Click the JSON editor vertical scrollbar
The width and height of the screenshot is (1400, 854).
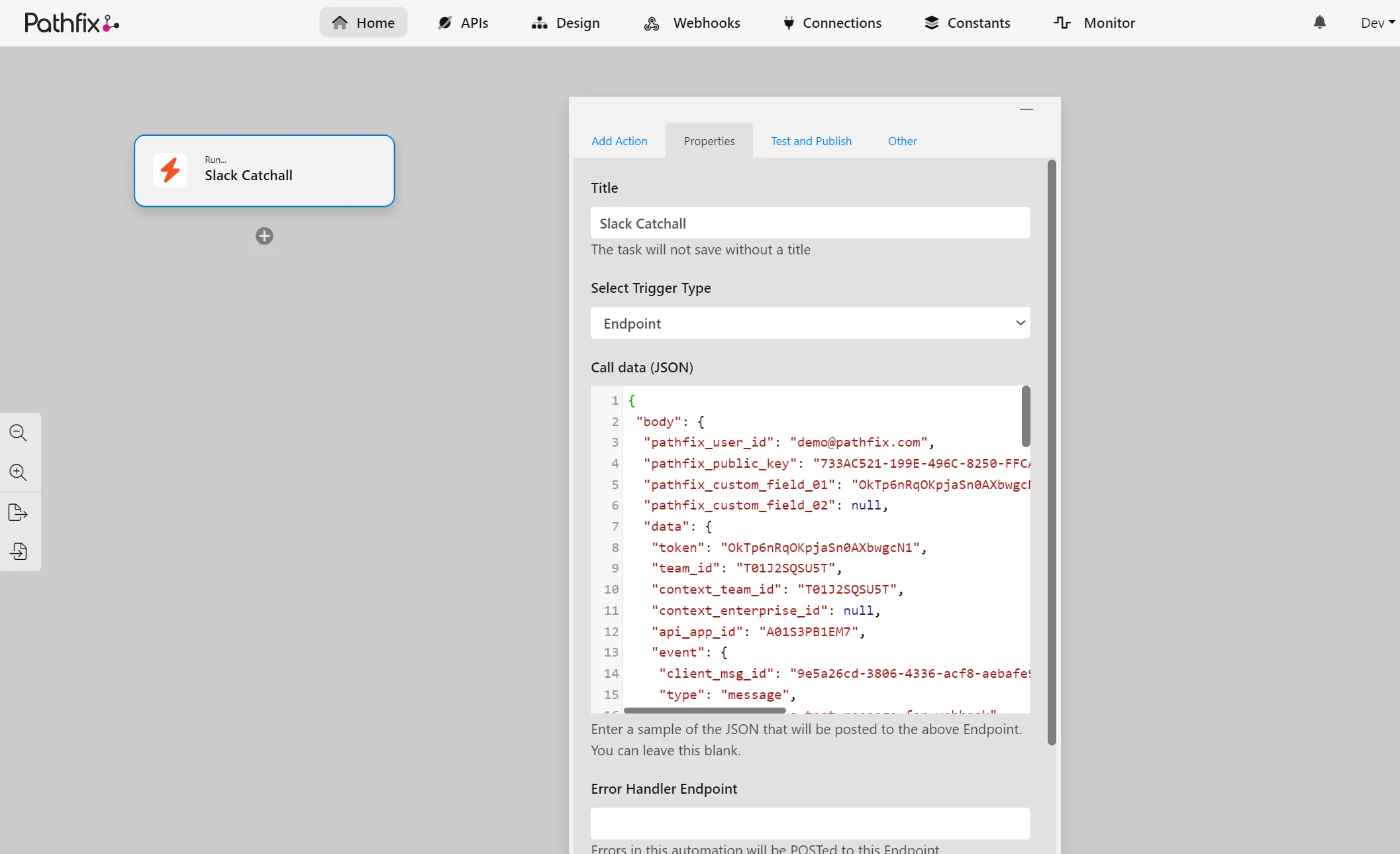(x=1026, y=416)
